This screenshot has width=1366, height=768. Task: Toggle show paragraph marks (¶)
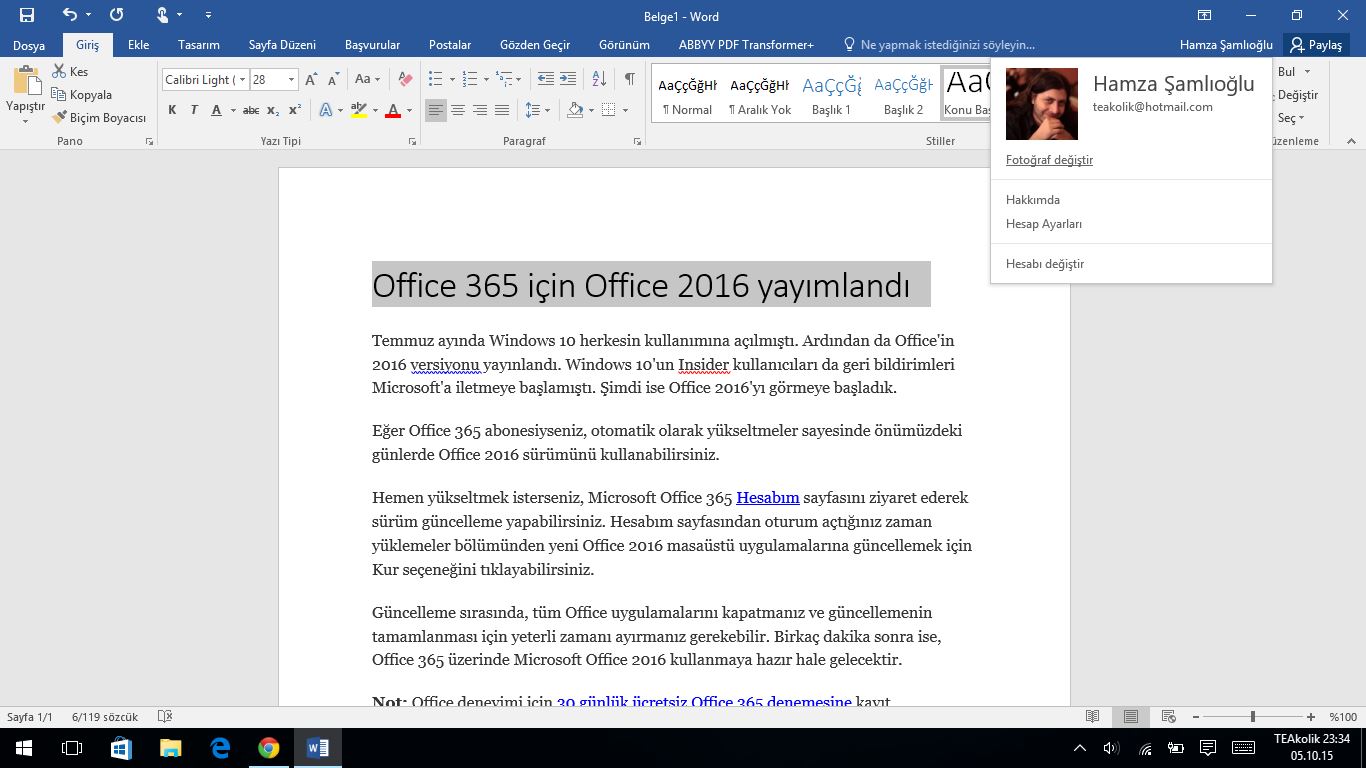coord(629,79)
